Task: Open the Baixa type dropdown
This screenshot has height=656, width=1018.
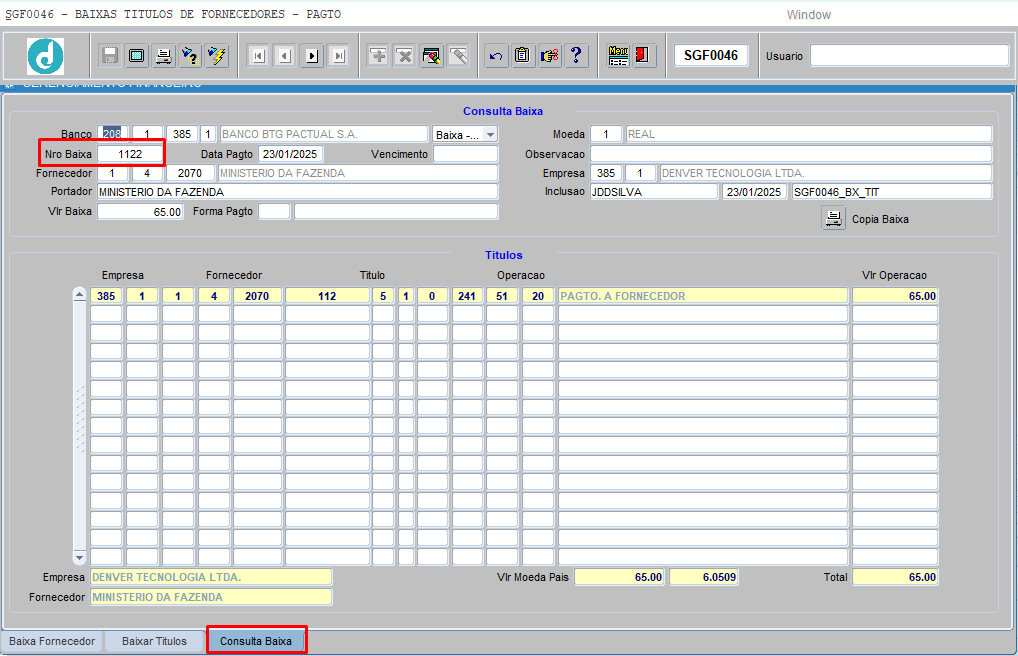Action: [x=491, y=134]
